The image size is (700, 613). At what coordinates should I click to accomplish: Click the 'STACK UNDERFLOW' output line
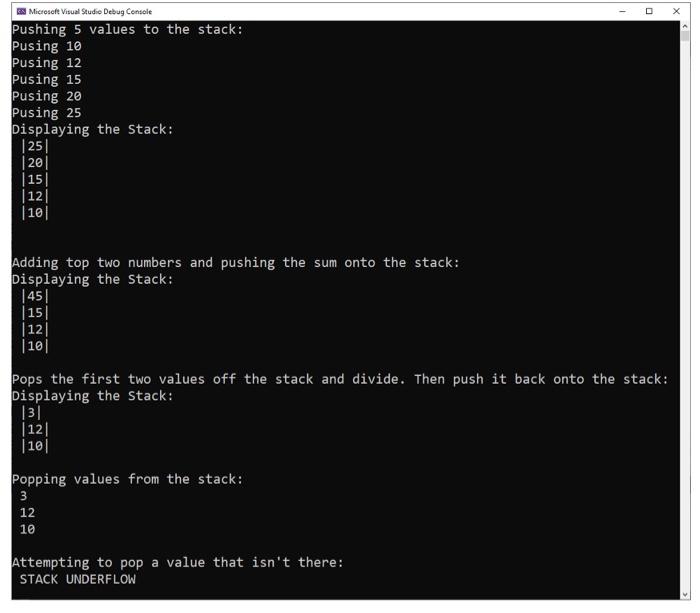[x=78, y=579]
